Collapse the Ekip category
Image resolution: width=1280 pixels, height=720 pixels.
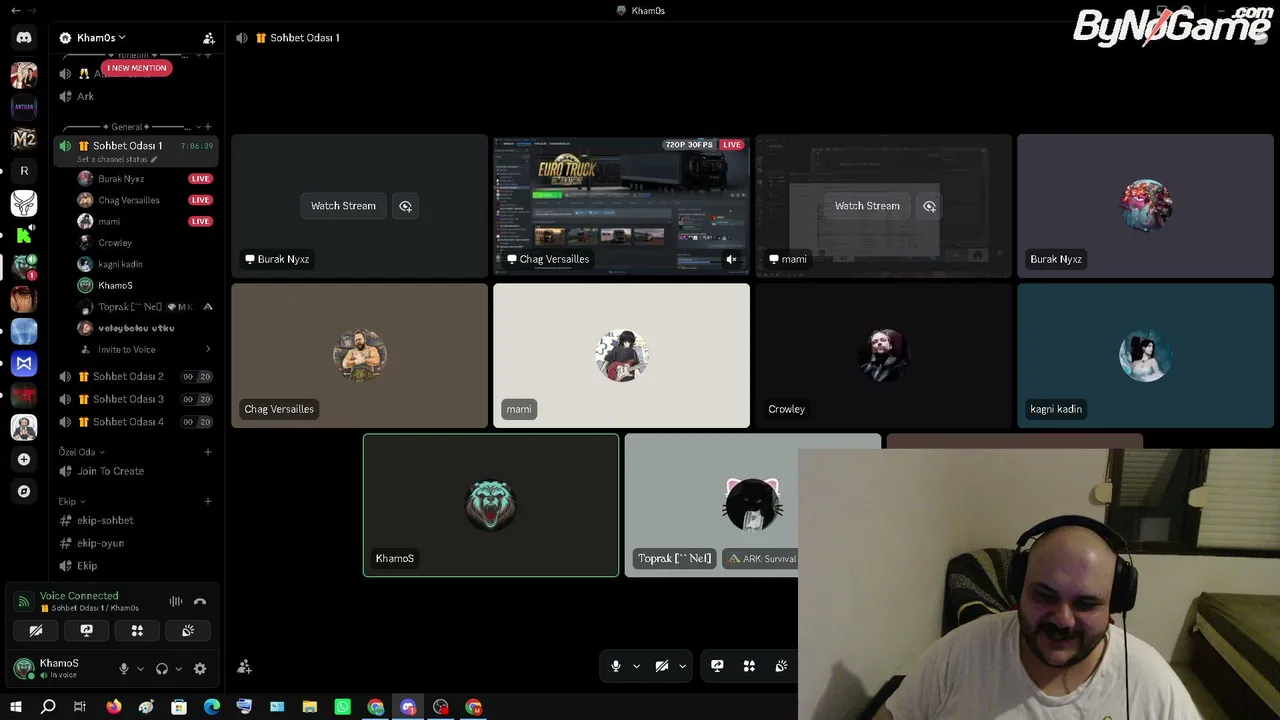(x=72, y=502)
